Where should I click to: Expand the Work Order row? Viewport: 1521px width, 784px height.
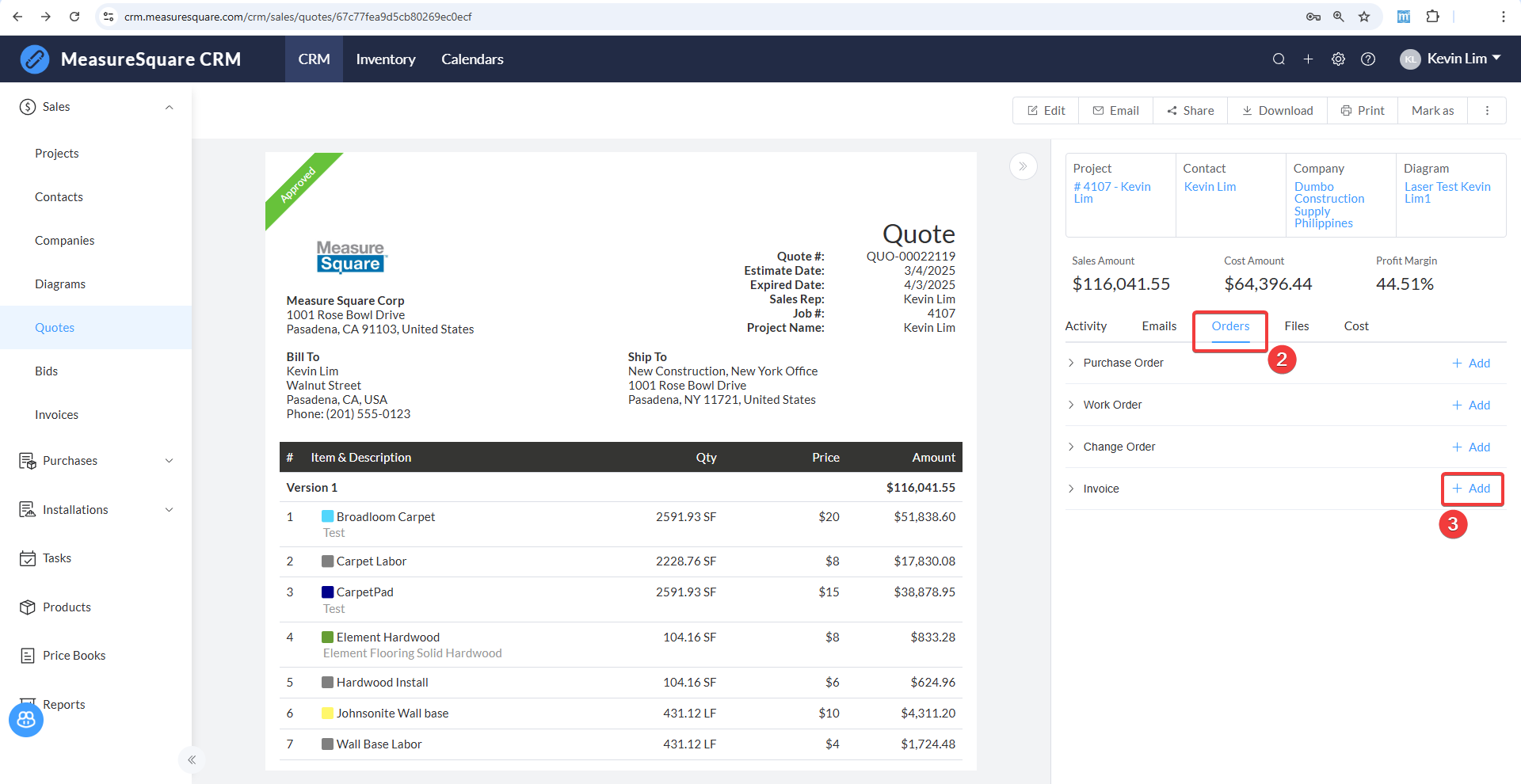[1071, 405]
